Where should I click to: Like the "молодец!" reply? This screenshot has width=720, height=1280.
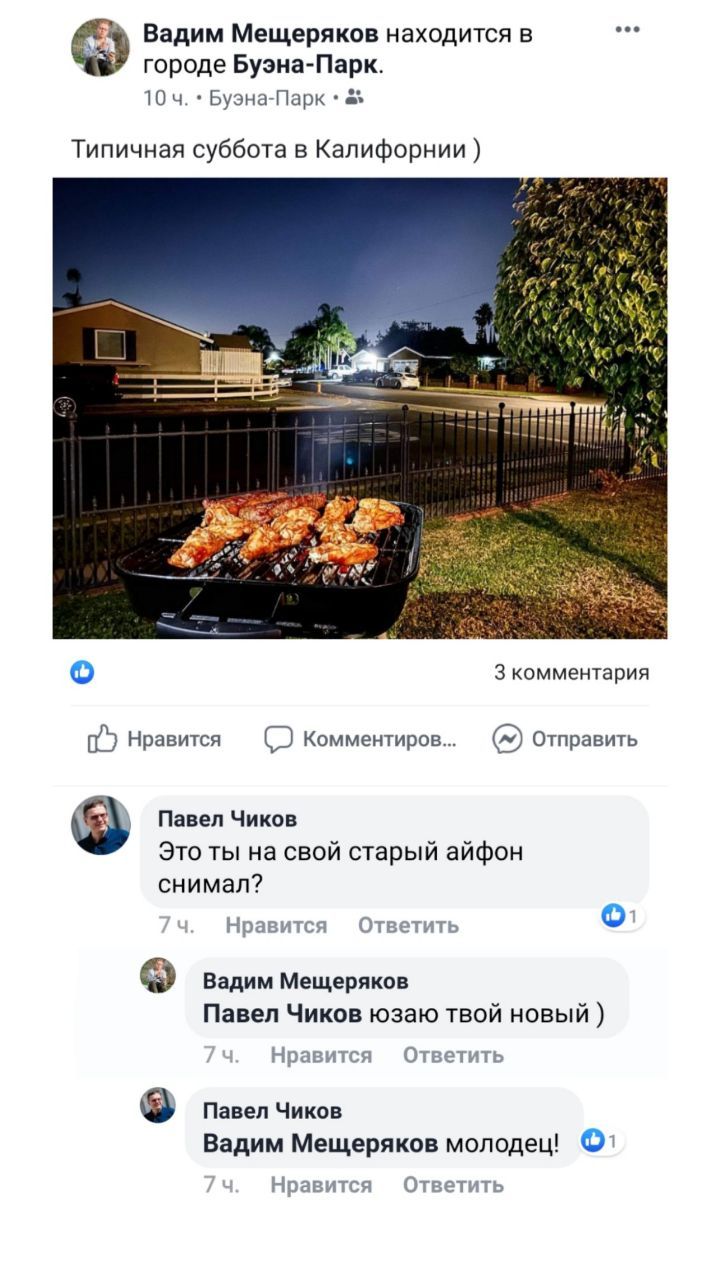coord(321,1185)
